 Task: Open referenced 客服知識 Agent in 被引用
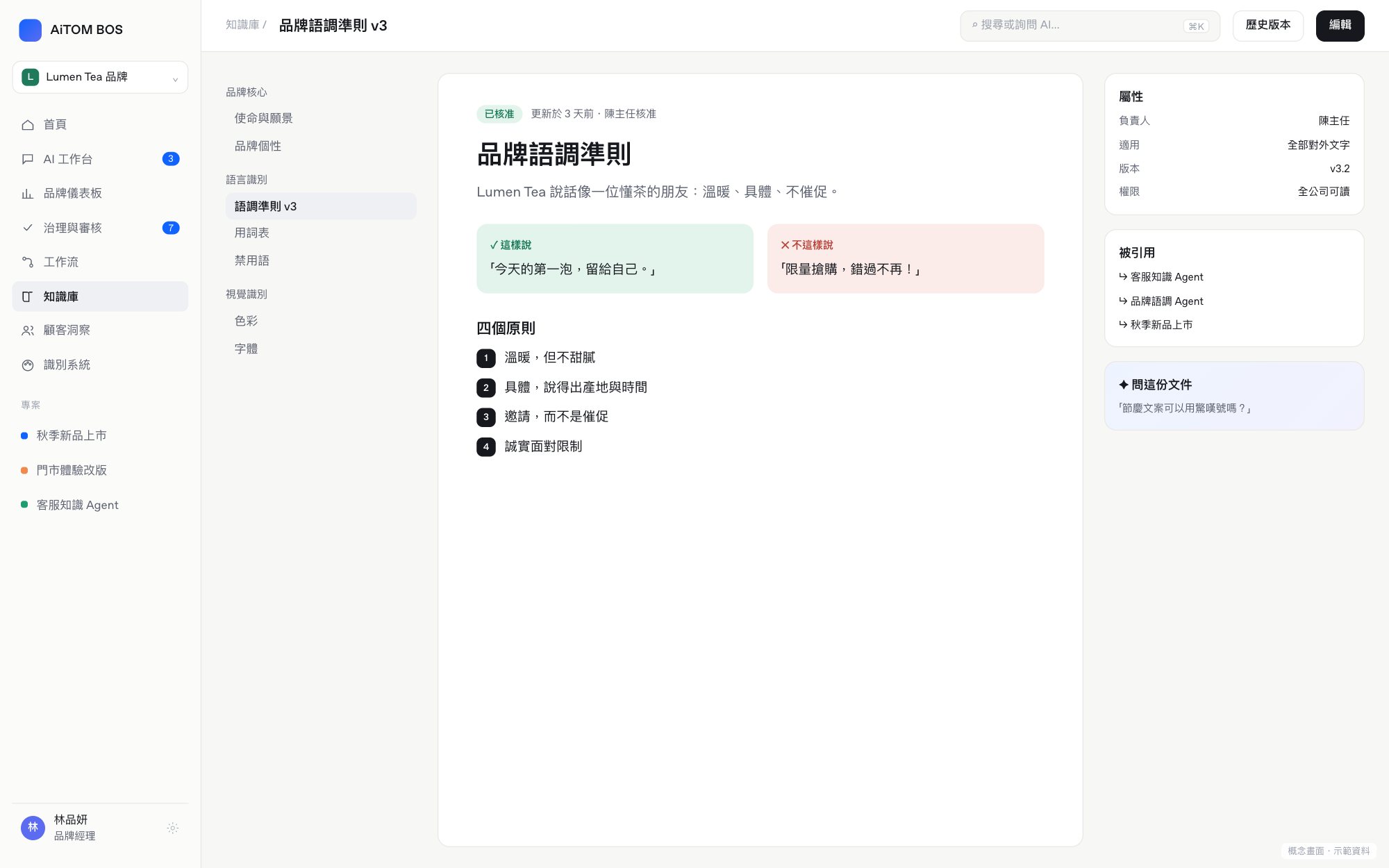pos(1161,277)
